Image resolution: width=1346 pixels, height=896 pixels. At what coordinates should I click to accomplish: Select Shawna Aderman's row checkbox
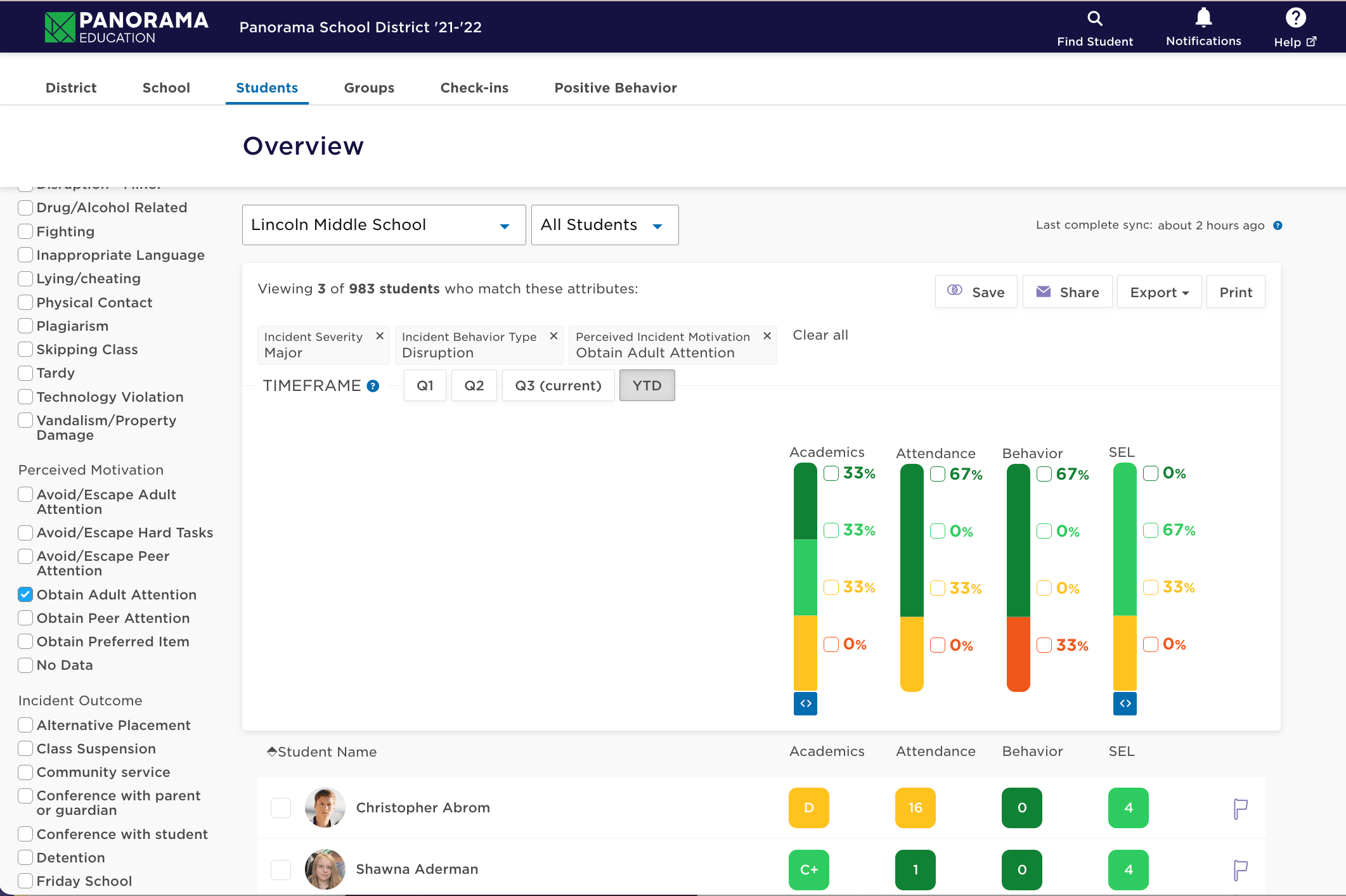(x=281, y=870)
